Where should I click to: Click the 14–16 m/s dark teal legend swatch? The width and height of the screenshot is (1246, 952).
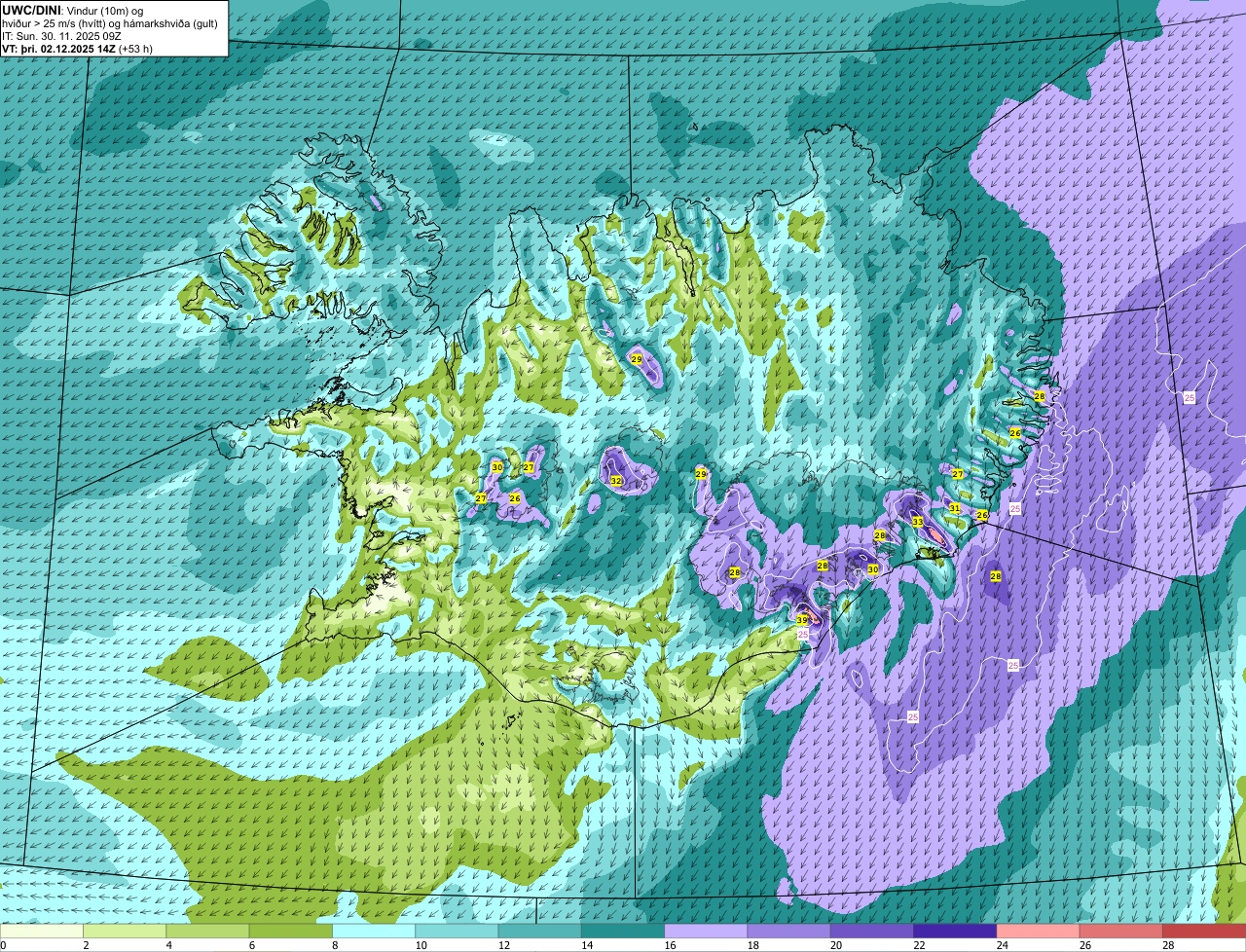click(x=623, y=931)
